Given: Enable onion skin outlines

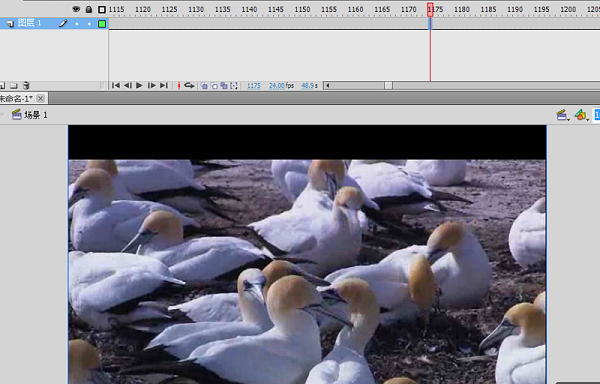Looking at the screenshot, I should [x=214, y=86].
